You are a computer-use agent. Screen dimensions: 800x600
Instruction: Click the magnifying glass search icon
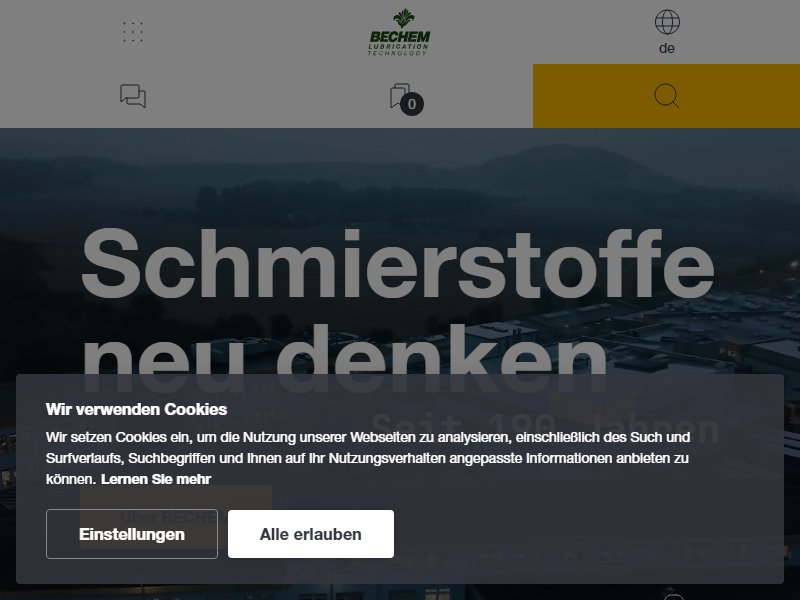coord(666,96)
